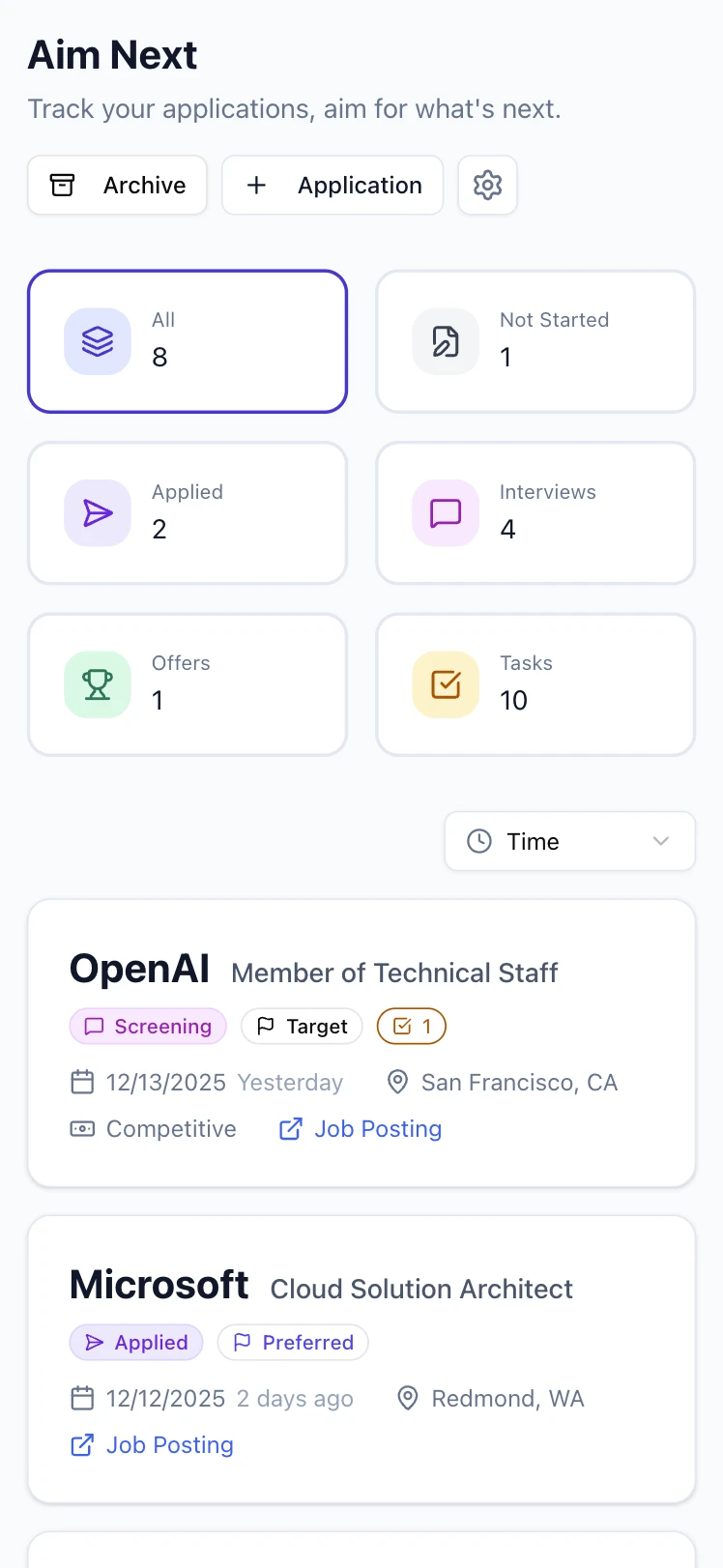Select the All applications filter card

tap(188, 341)
